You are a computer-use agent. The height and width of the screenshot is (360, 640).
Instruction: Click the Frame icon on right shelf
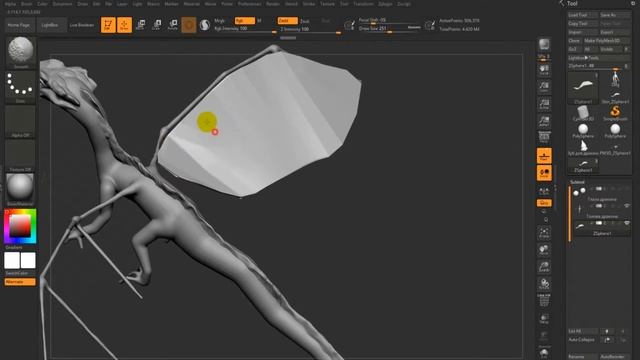tap(544, 233)
